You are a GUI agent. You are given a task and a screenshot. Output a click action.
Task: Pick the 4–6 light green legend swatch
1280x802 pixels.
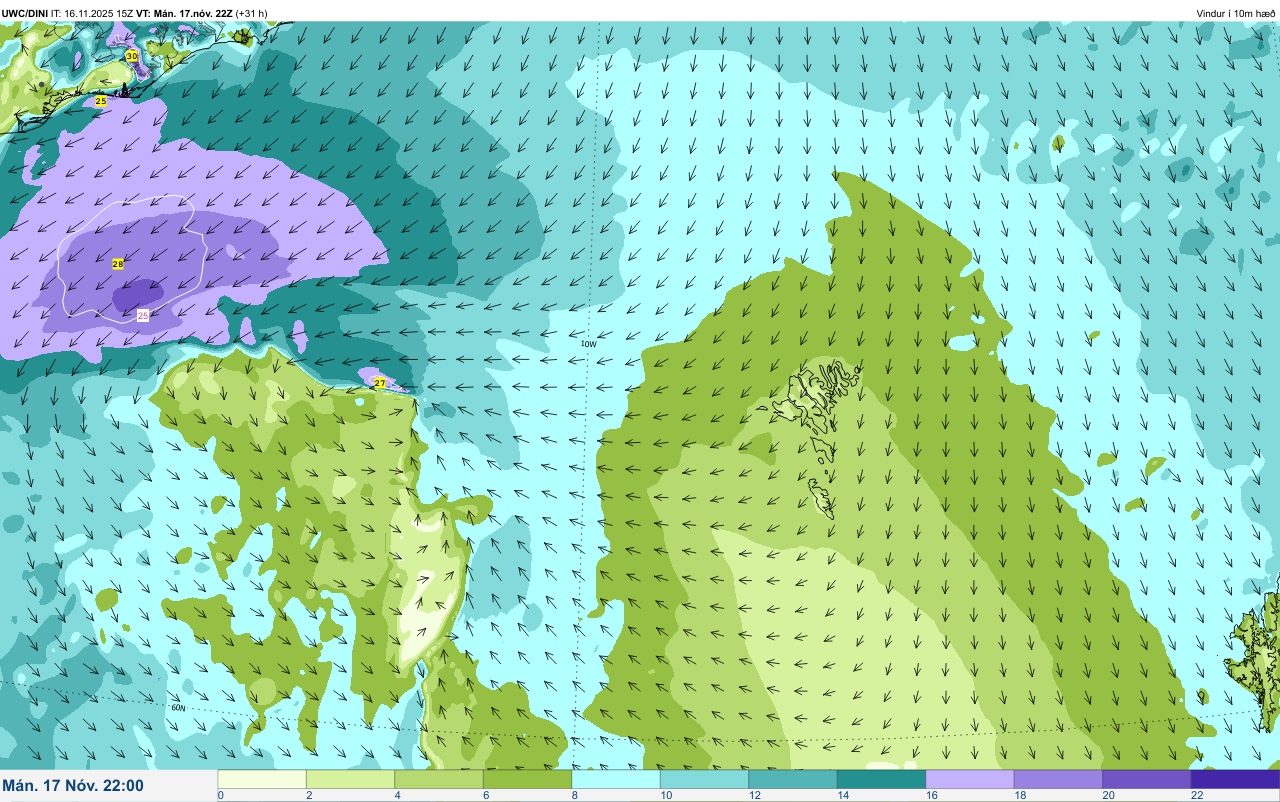tap(439, 779)
